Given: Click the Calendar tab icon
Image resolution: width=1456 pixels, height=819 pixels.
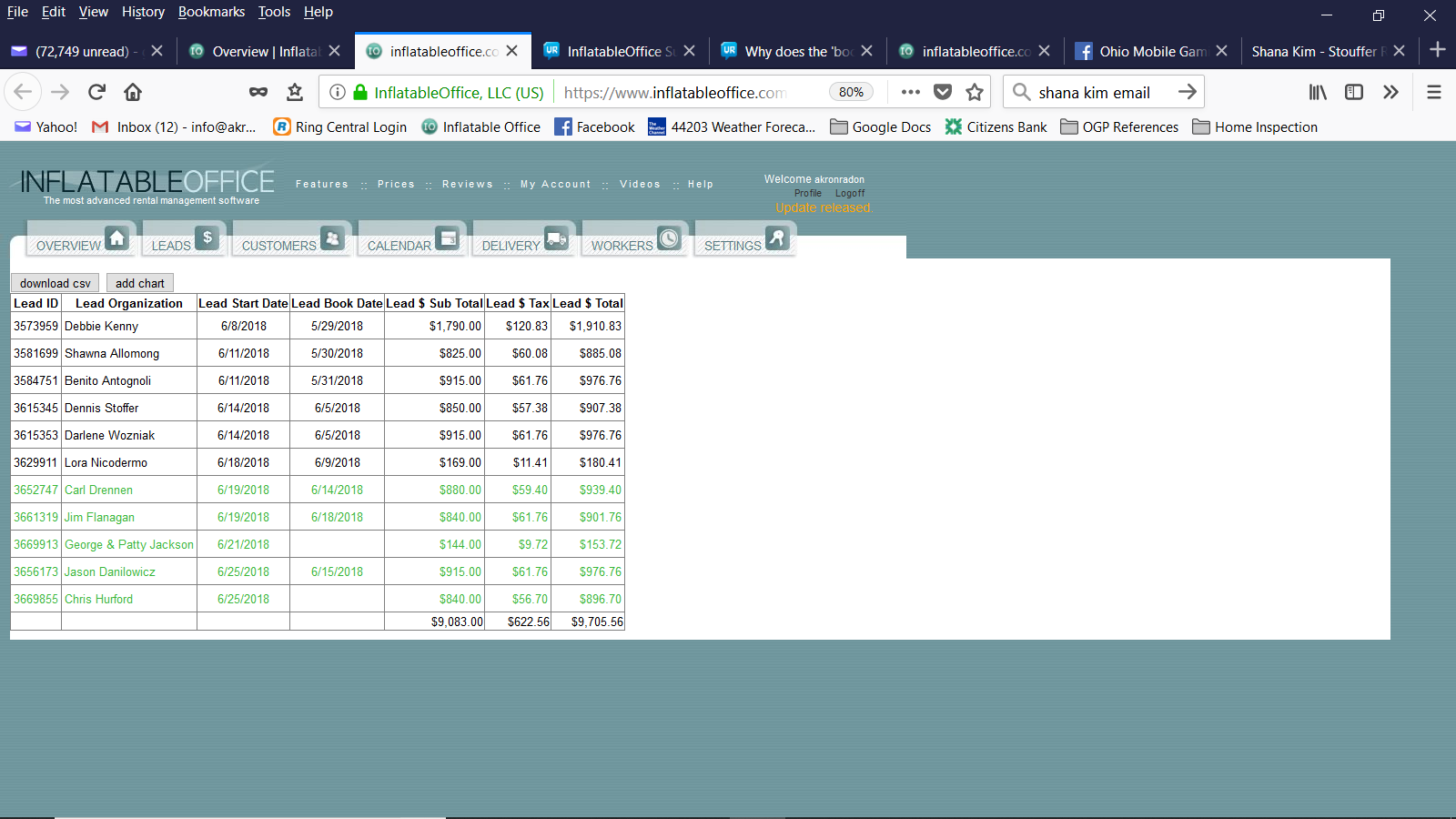Looking at the screenshot, I should (x=447, y=238).
